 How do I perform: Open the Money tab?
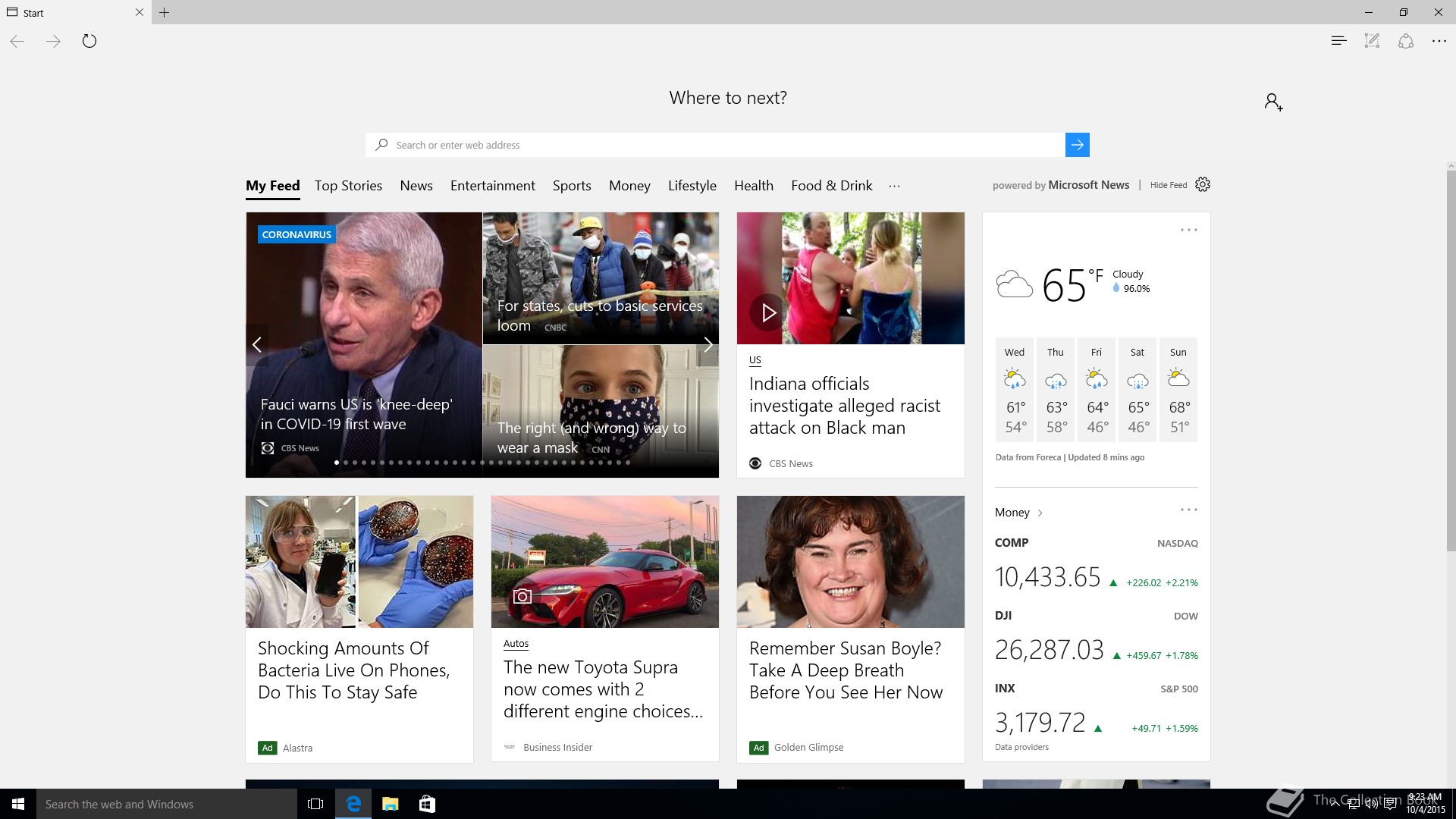coord(629,186)
